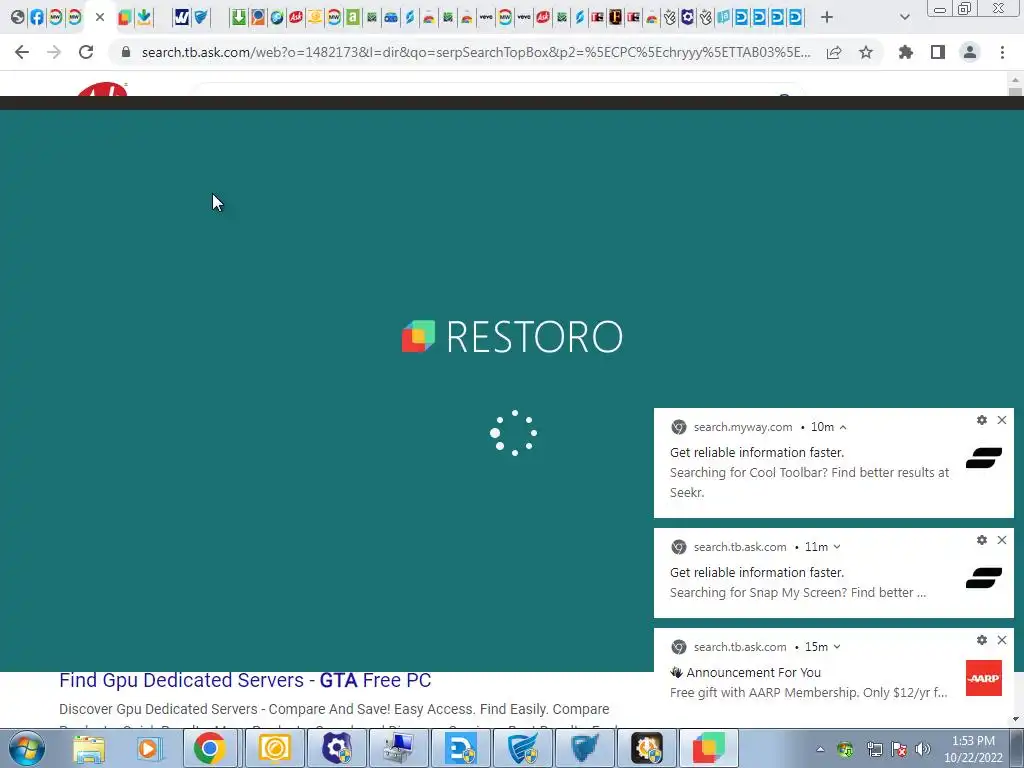Screen dimensions: 1024x768
Task: Open the Chrome three-dot menu
Action: tap(1002, 52)
